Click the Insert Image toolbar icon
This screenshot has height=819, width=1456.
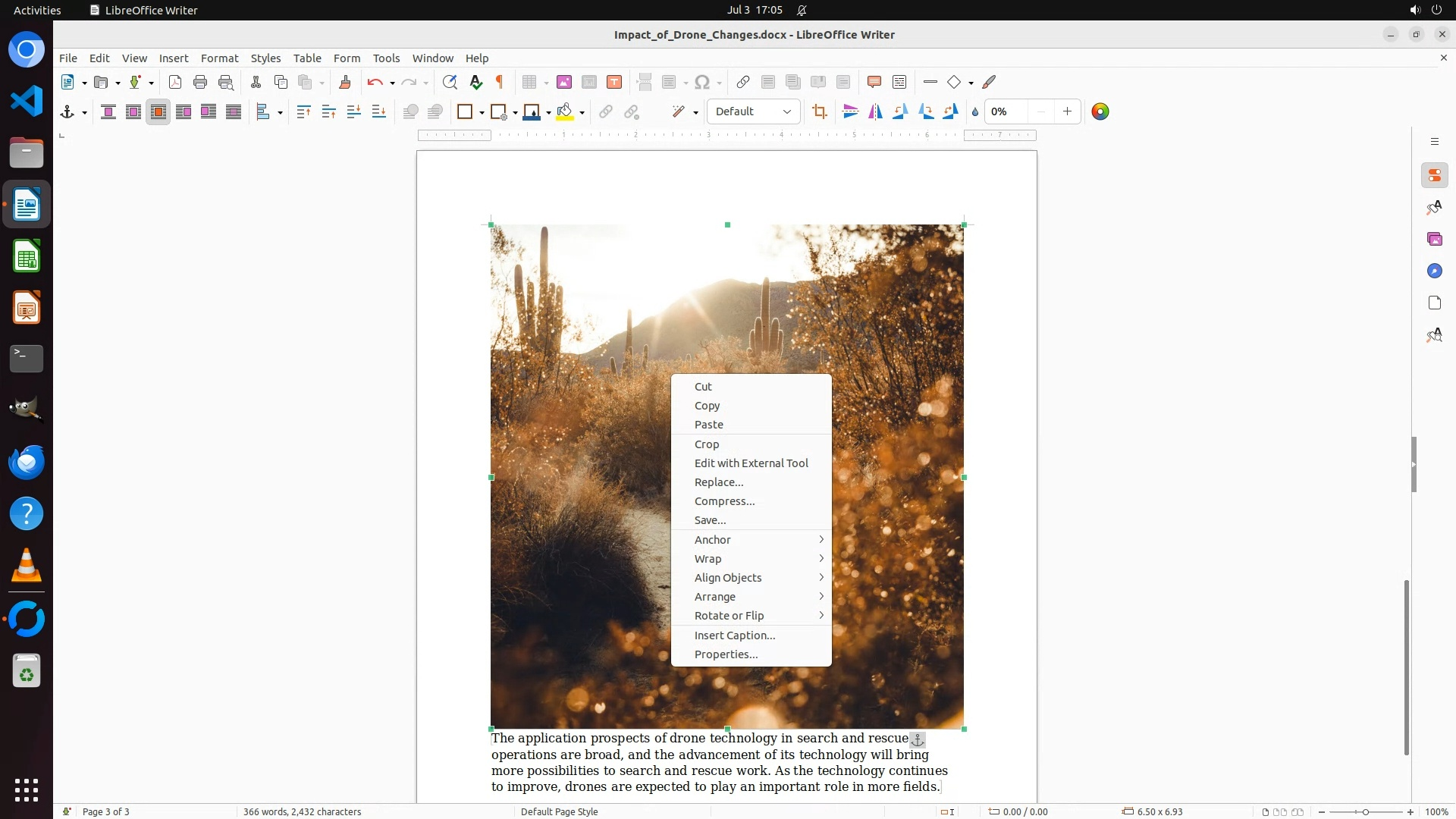click(564, 82)
